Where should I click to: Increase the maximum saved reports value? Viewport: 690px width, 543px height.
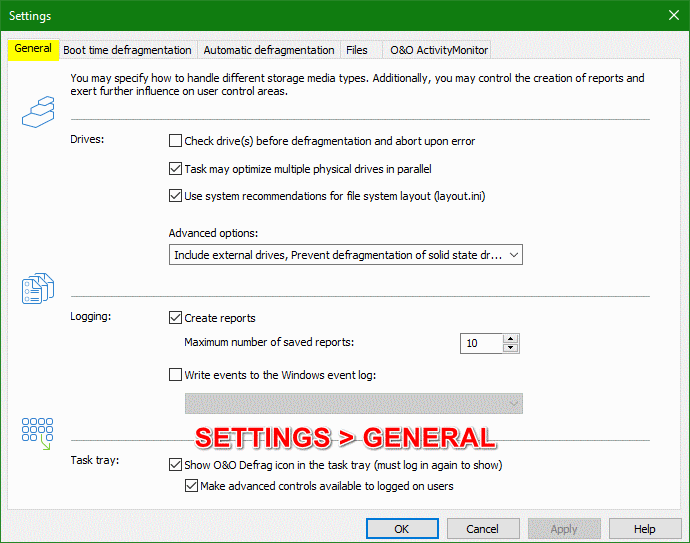click(x=510, y=339)
